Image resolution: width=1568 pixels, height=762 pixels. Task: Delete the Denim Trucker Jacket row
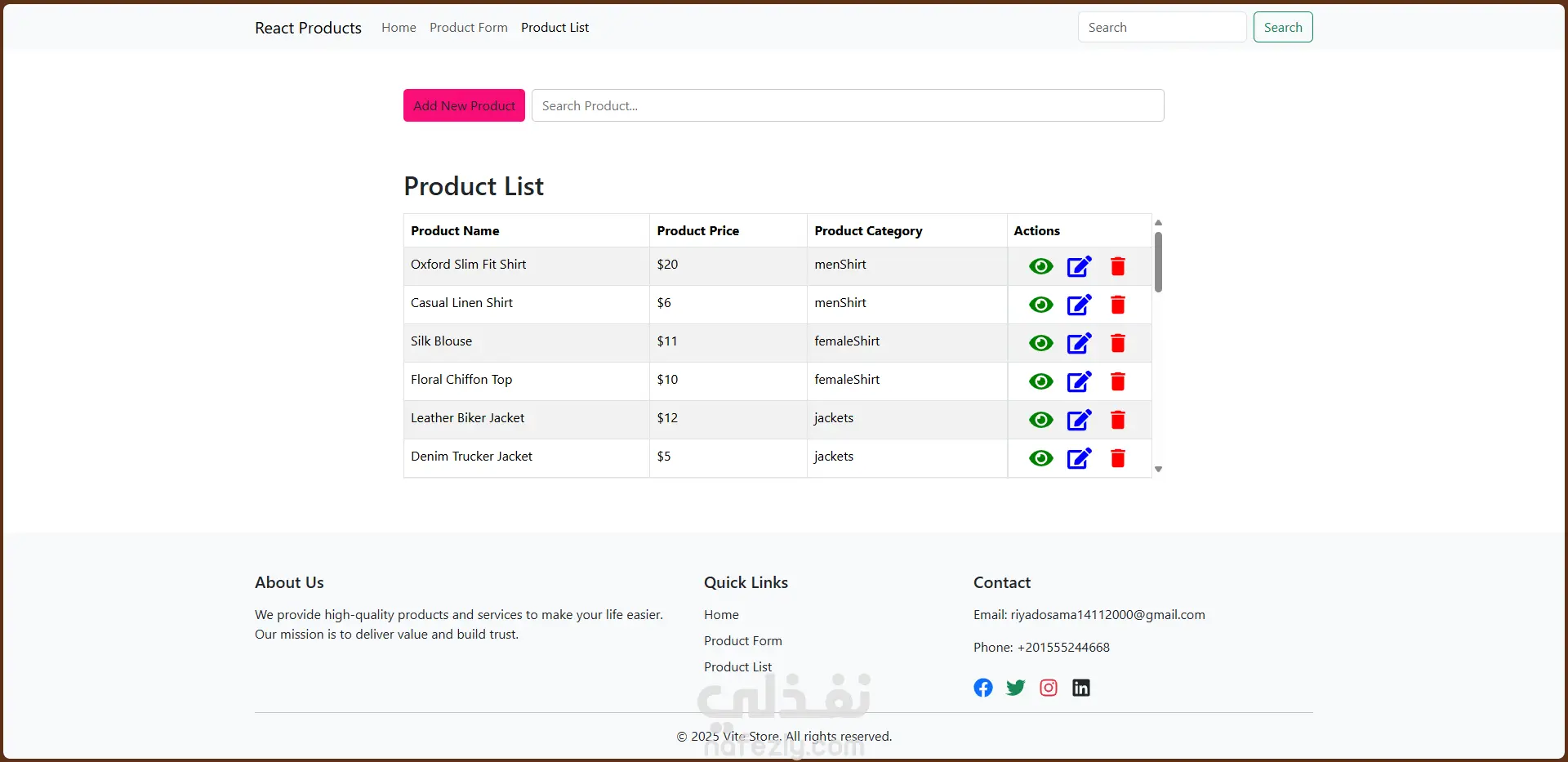(1118, 458)
